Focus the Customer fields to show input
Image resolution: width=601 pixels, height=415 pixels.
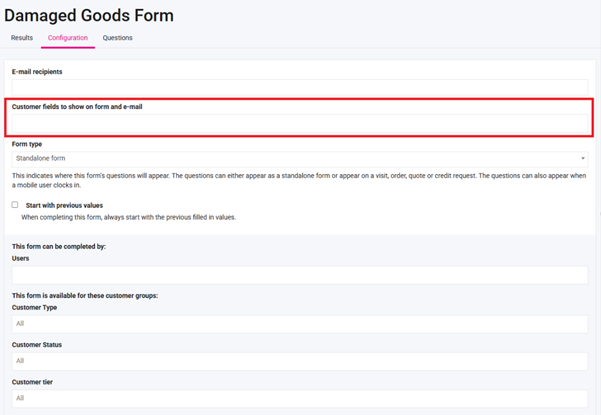[x=299, y=123]
